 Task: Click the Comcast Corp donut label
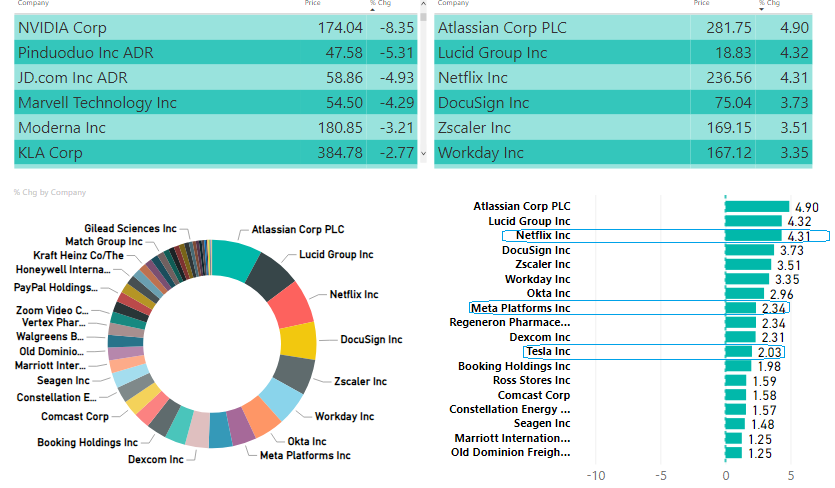pos(75,417)
